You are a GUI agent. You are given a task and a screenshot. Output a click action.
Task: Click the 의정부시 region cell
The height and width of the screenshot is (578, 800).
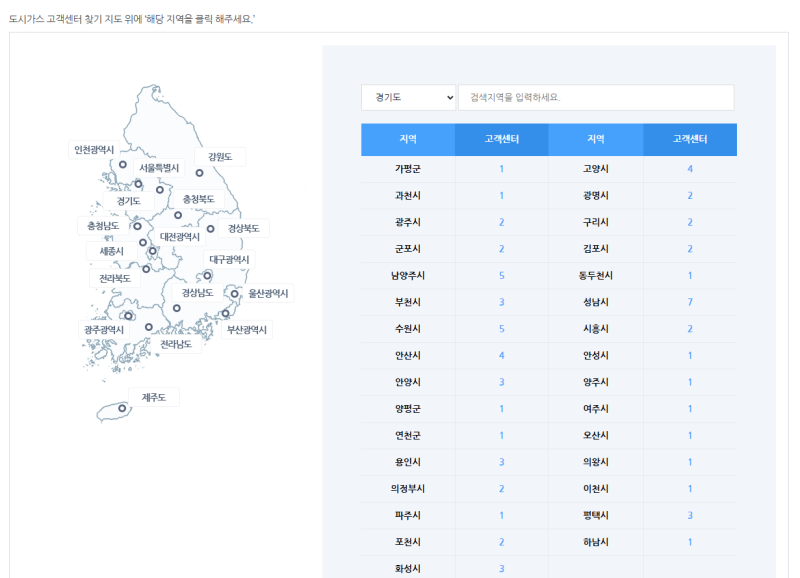pos(408,489)
